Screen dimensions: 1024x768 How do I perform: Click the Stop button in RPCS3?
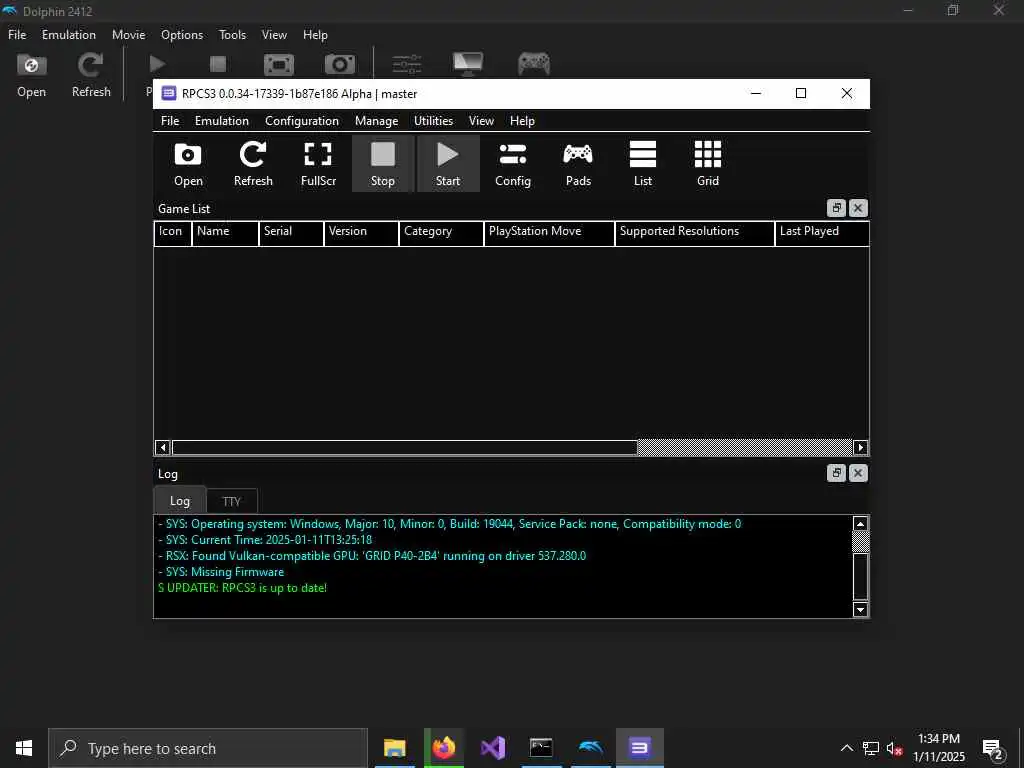383,163
